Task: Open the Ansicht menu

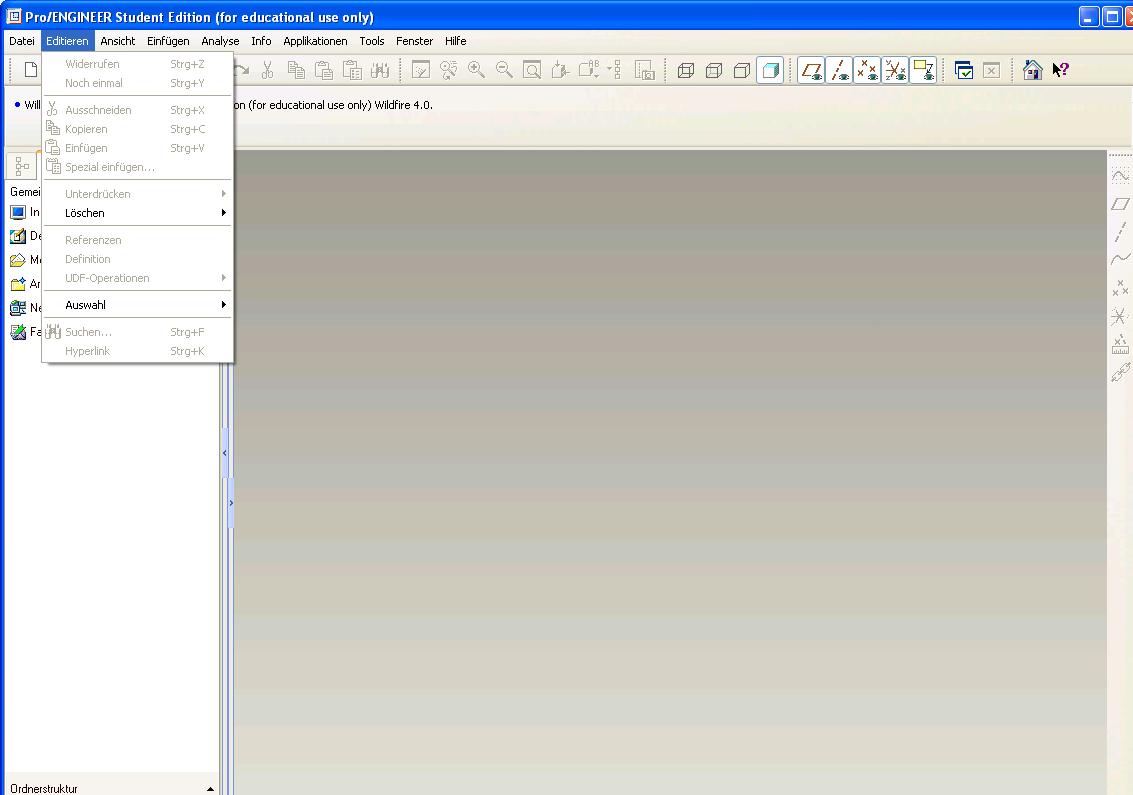Action: click(x=118, y=41)
